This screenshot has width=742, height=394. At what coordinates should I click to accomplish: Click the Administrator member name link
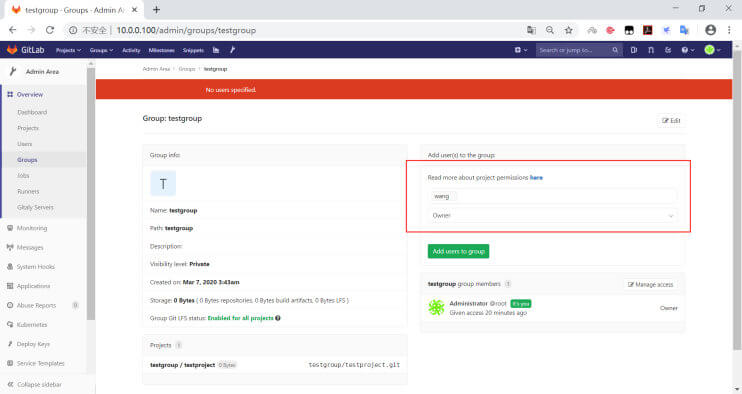[x=468, y=303]
